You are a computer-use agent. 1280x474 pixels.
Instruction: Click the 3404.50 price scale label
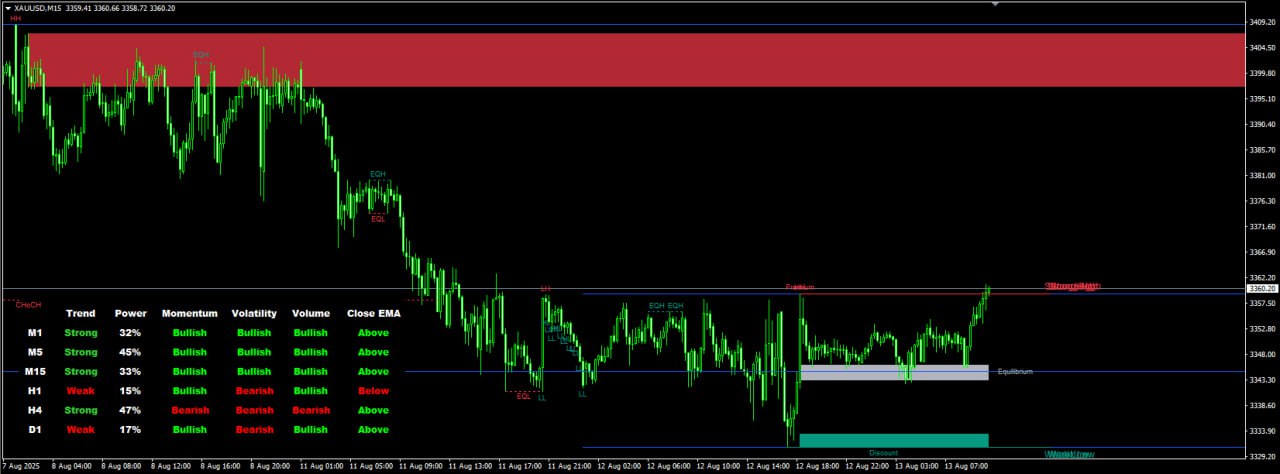[x=1261, y=47]
